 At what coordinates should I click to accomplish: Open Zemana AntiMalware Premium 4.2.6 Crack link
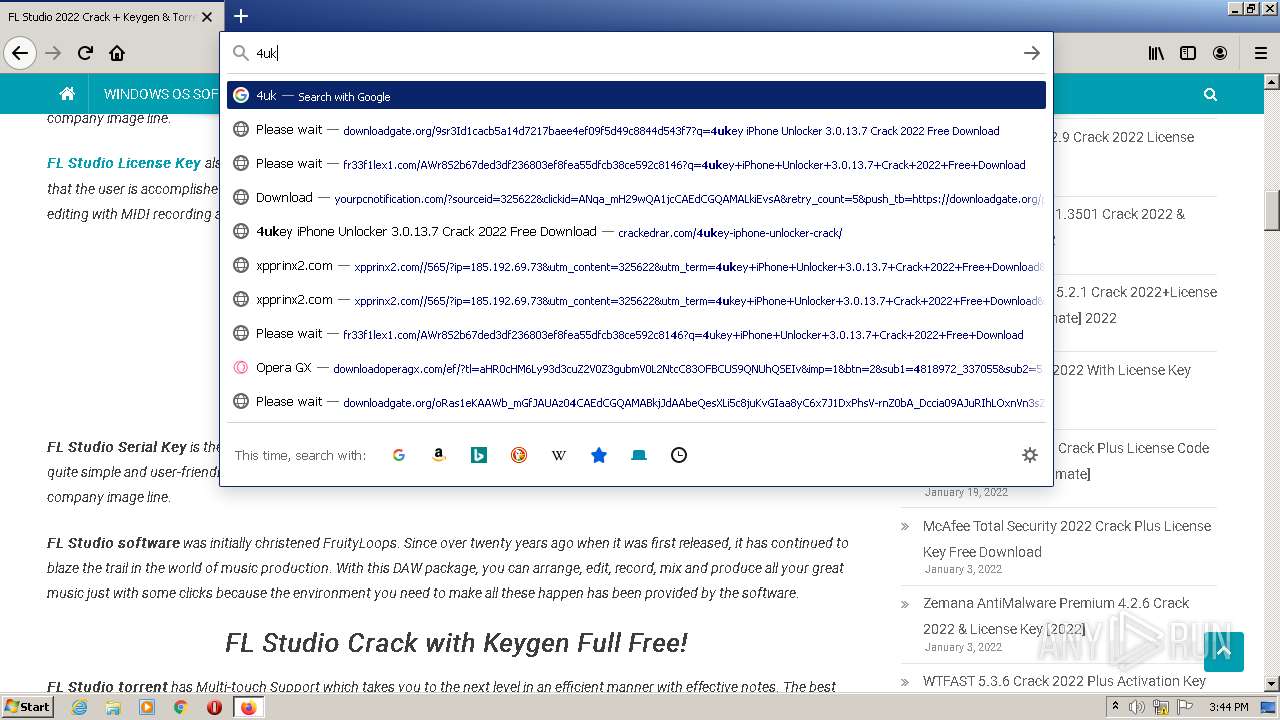[x=1056, y=616]
